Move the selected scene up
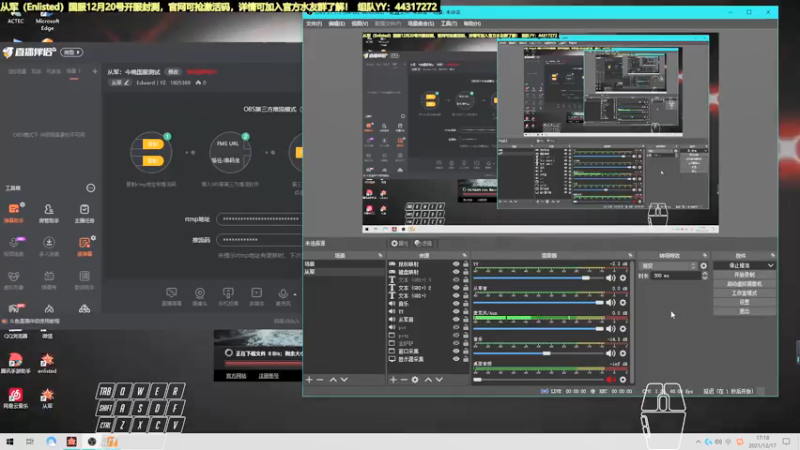 tap(333, 380)
